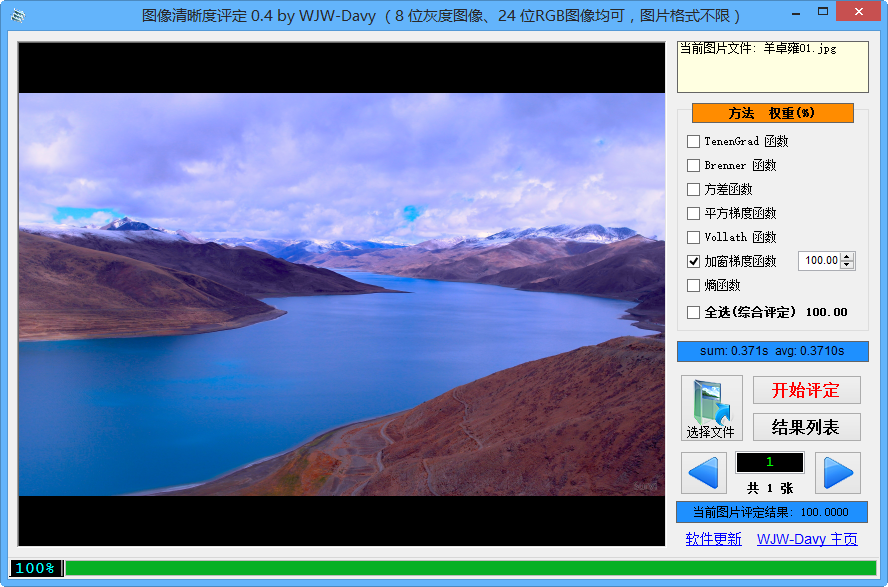Click the green progress bar

(x=471, y=568)
